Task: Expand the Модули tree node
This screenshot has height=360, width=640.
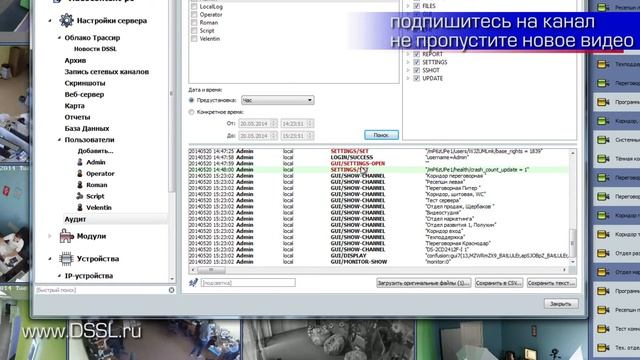Action: (x=50, y=236)
